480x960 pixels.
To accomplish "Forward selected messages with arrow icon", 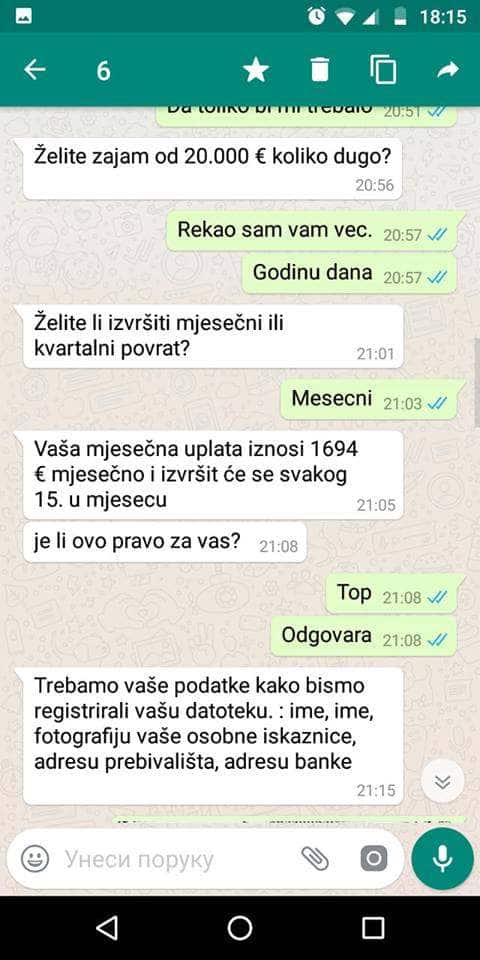I will 448,70.
